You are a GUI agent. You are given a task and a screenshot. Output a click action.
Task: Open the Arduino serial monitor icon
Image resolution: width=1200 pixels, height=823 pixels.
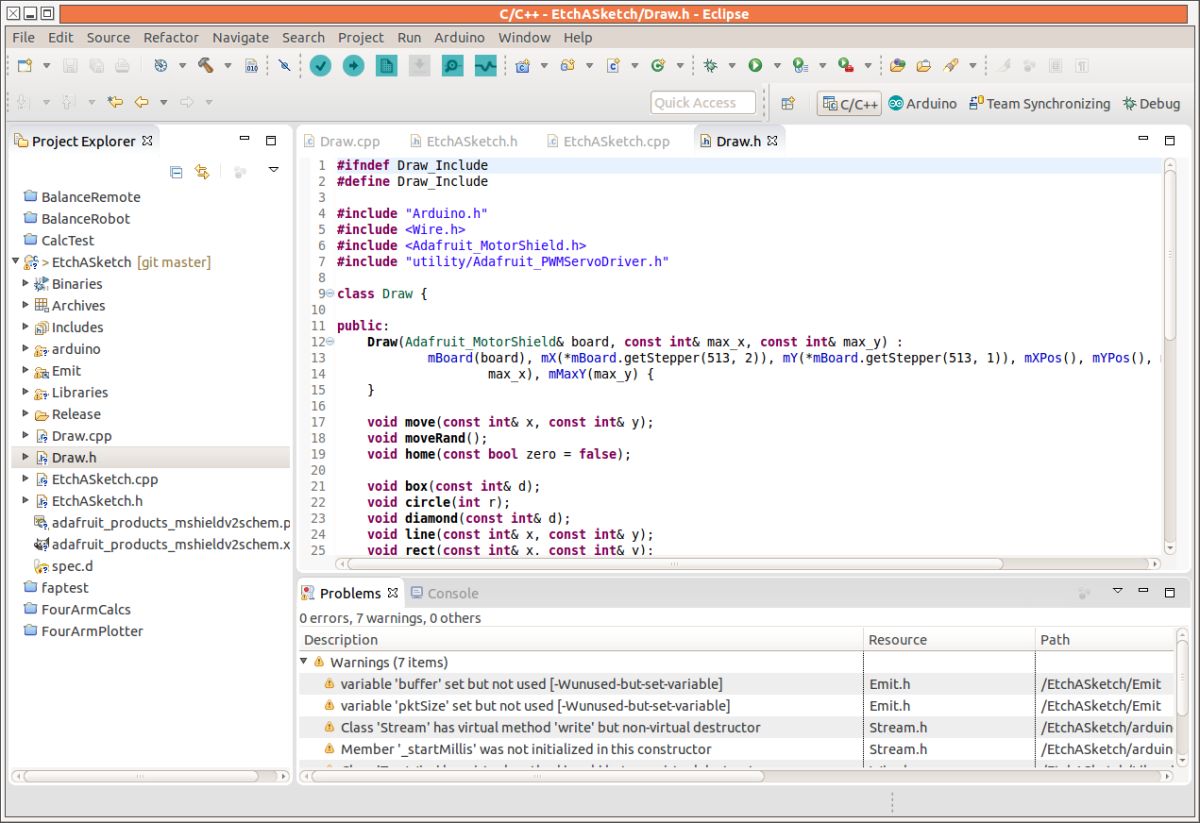(452, 66)
